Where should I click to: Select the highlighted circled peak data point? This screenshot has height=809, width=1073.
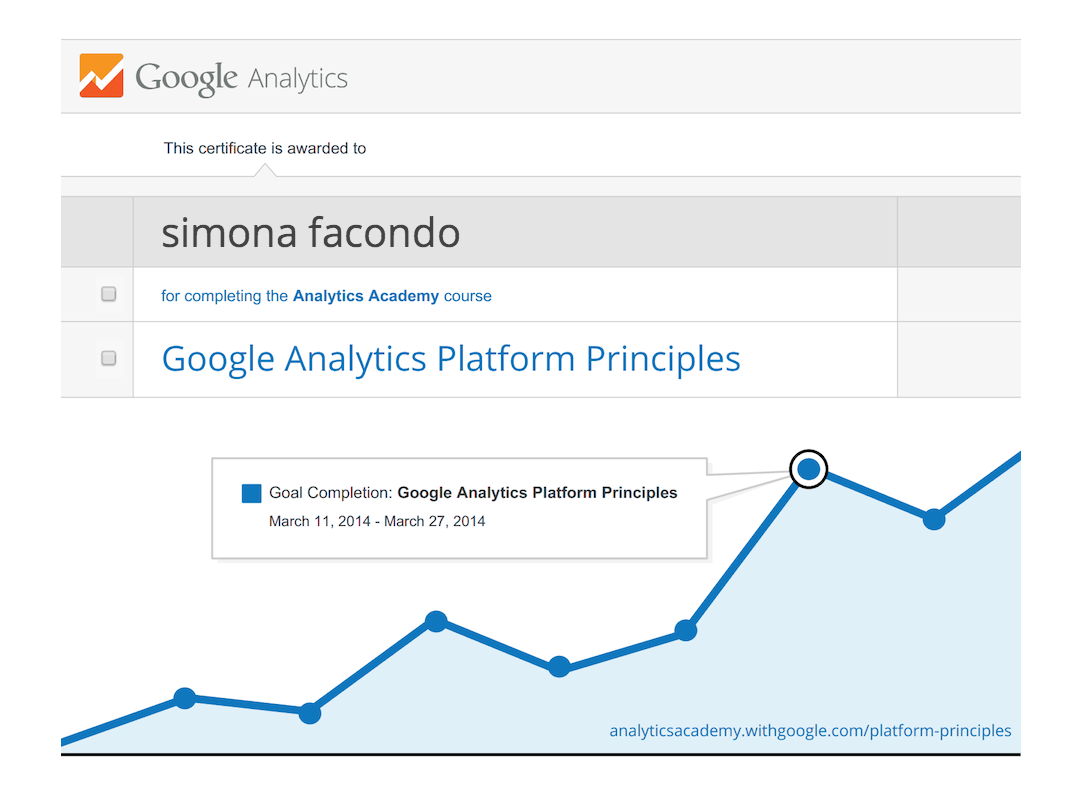[x=808, y=469]
